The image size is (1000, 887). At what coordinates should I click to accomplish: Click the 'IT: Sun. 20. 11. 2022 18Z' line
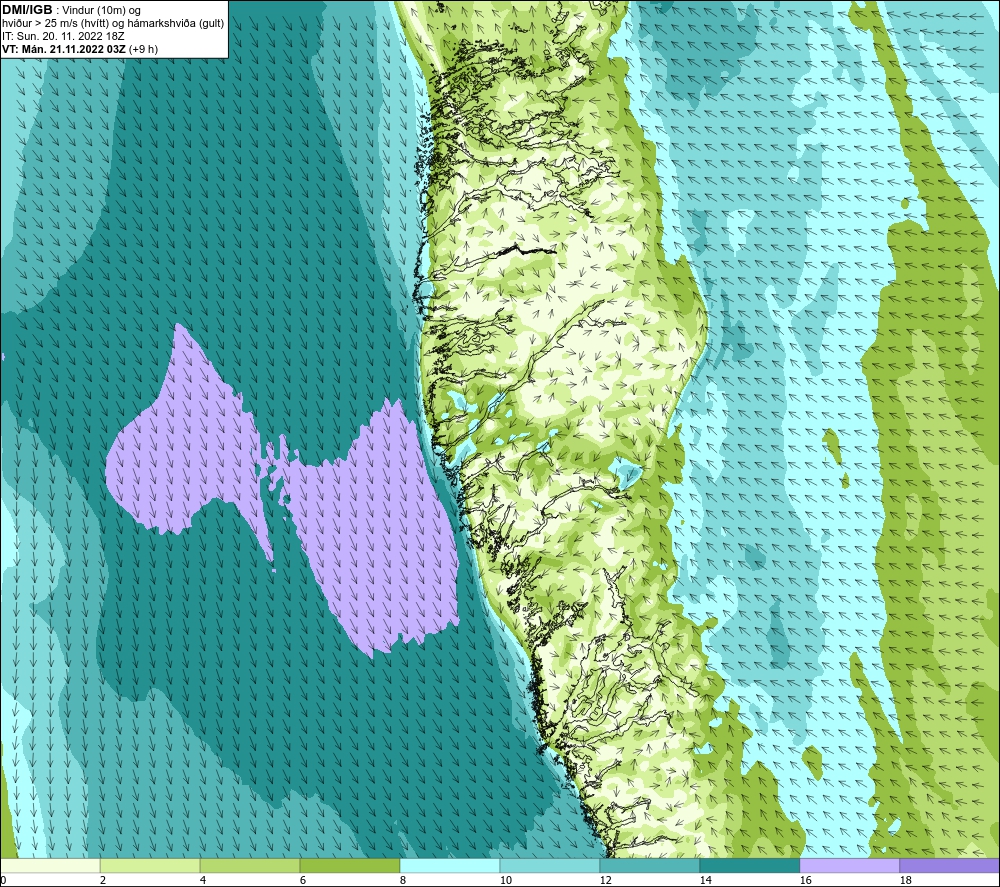coord(62,36)
